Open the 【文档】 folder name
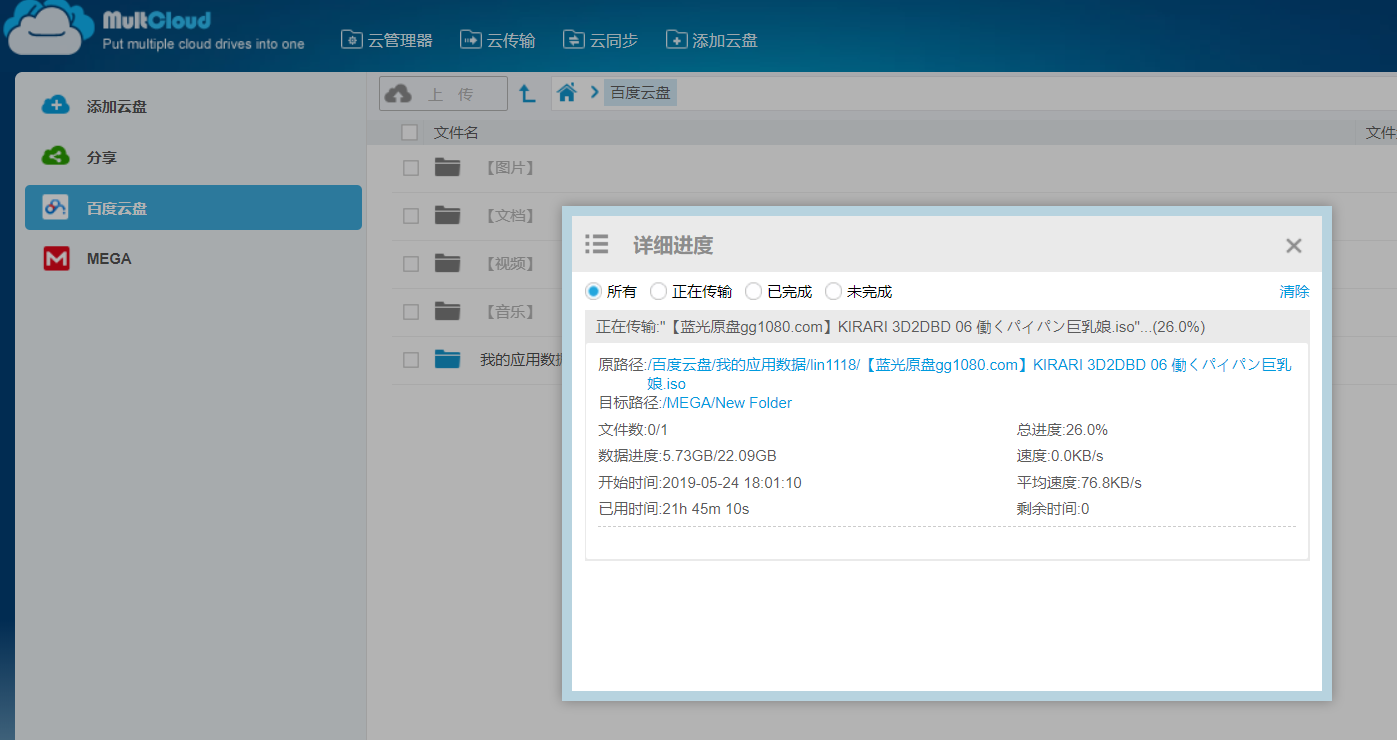Viewport: 1397px width, 740px height. (510, 216)
